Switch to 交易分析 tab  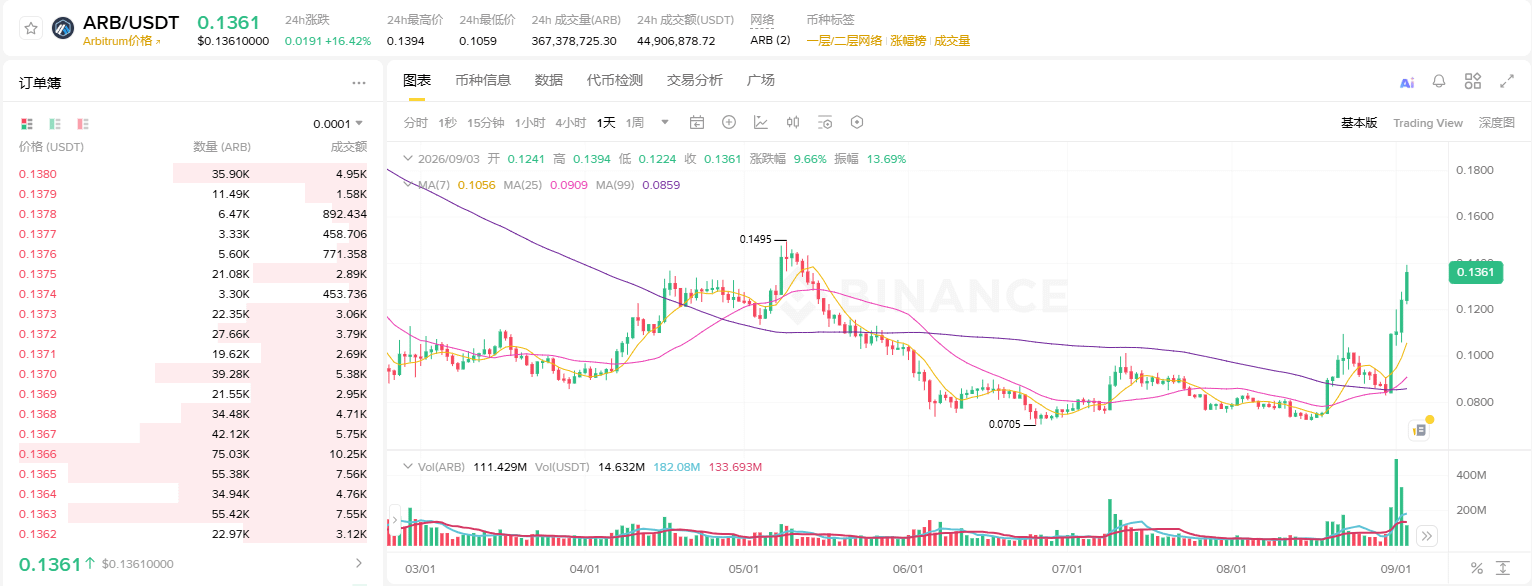[695, 80]
